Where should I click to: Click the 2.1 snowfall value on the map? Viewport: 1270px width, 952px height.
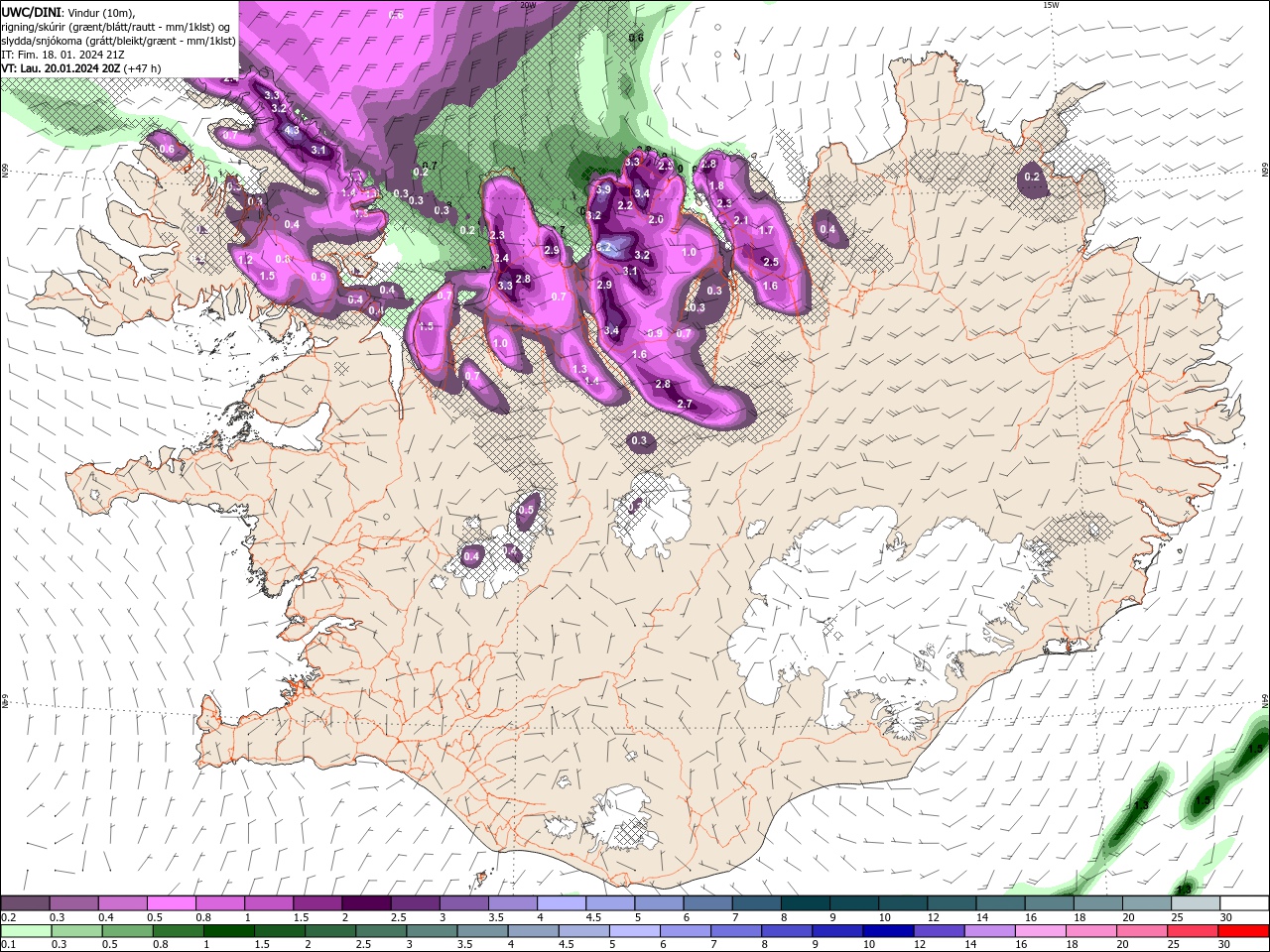[x=741, y=220]
